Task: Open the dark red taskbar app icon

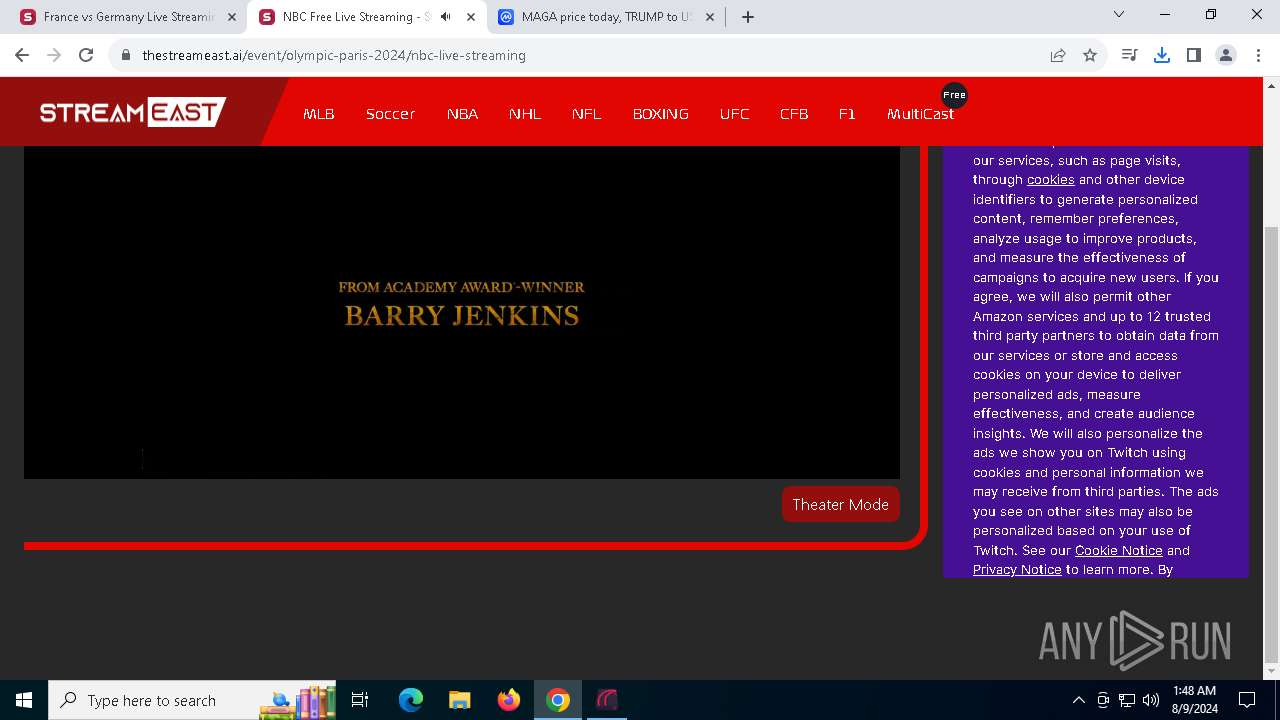Action: click(607, 700)
